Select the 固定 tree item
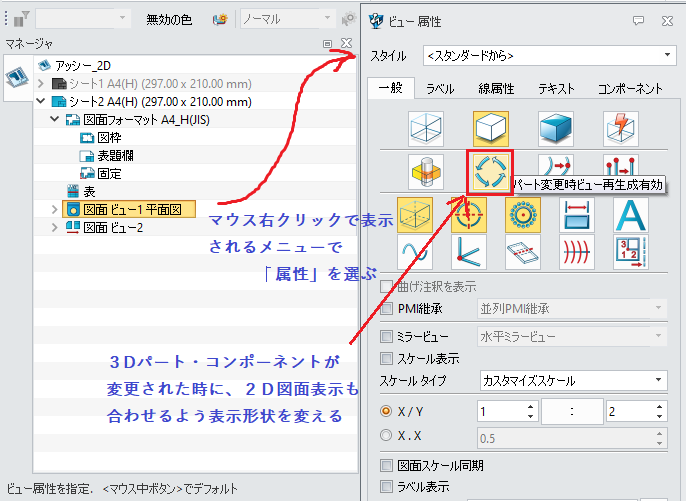The width and height of the screenshot is (686, 501). (101, 173)
